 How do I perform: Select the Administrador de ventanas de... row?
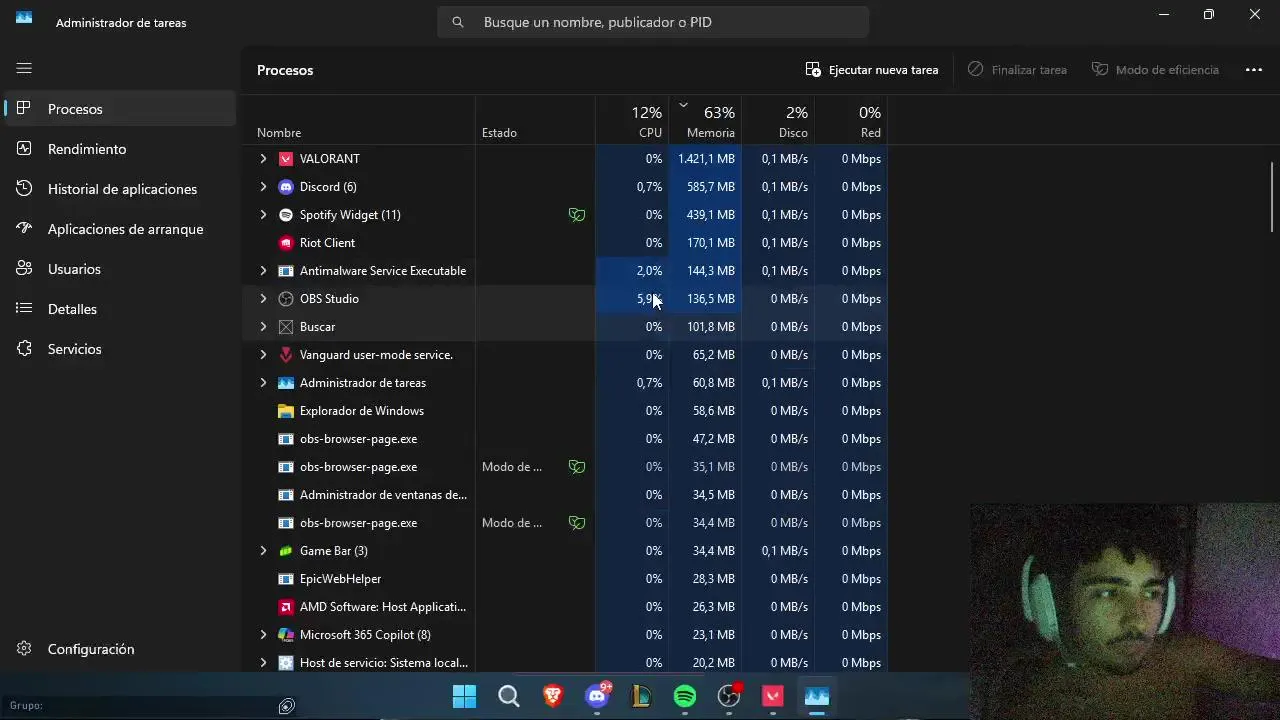564,495
